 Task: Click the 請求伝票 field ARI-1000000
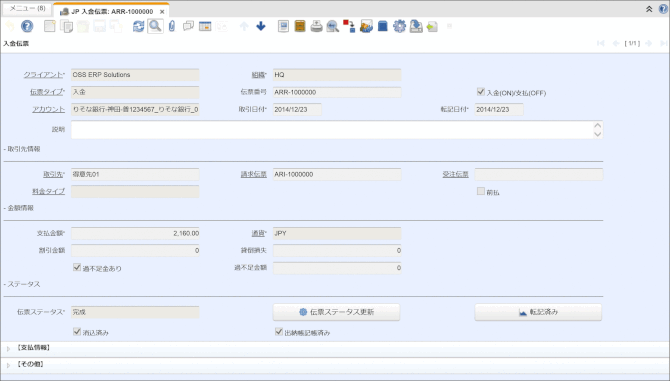click(337, 174)
